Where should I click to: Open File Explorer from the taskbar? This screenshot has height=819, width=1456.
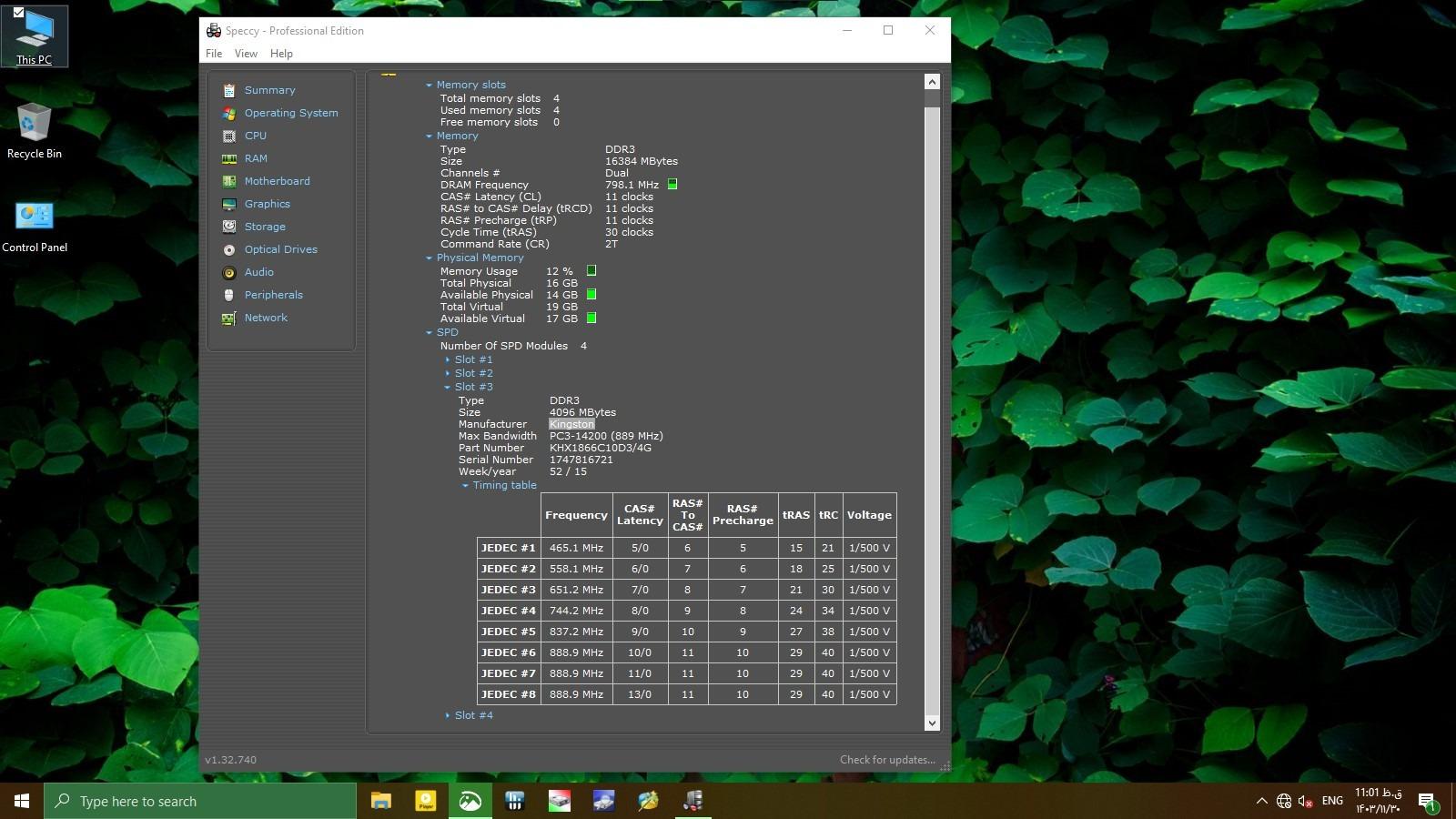point(380,801)
